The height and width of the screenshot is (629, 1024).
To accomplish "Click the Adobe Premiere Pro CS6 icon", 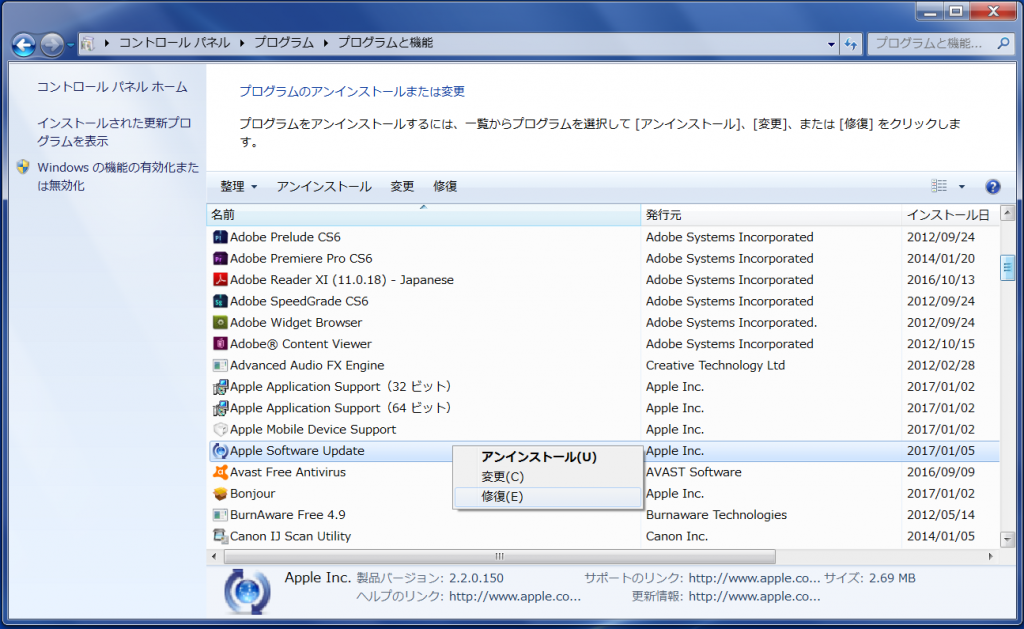I will point(220,259).
